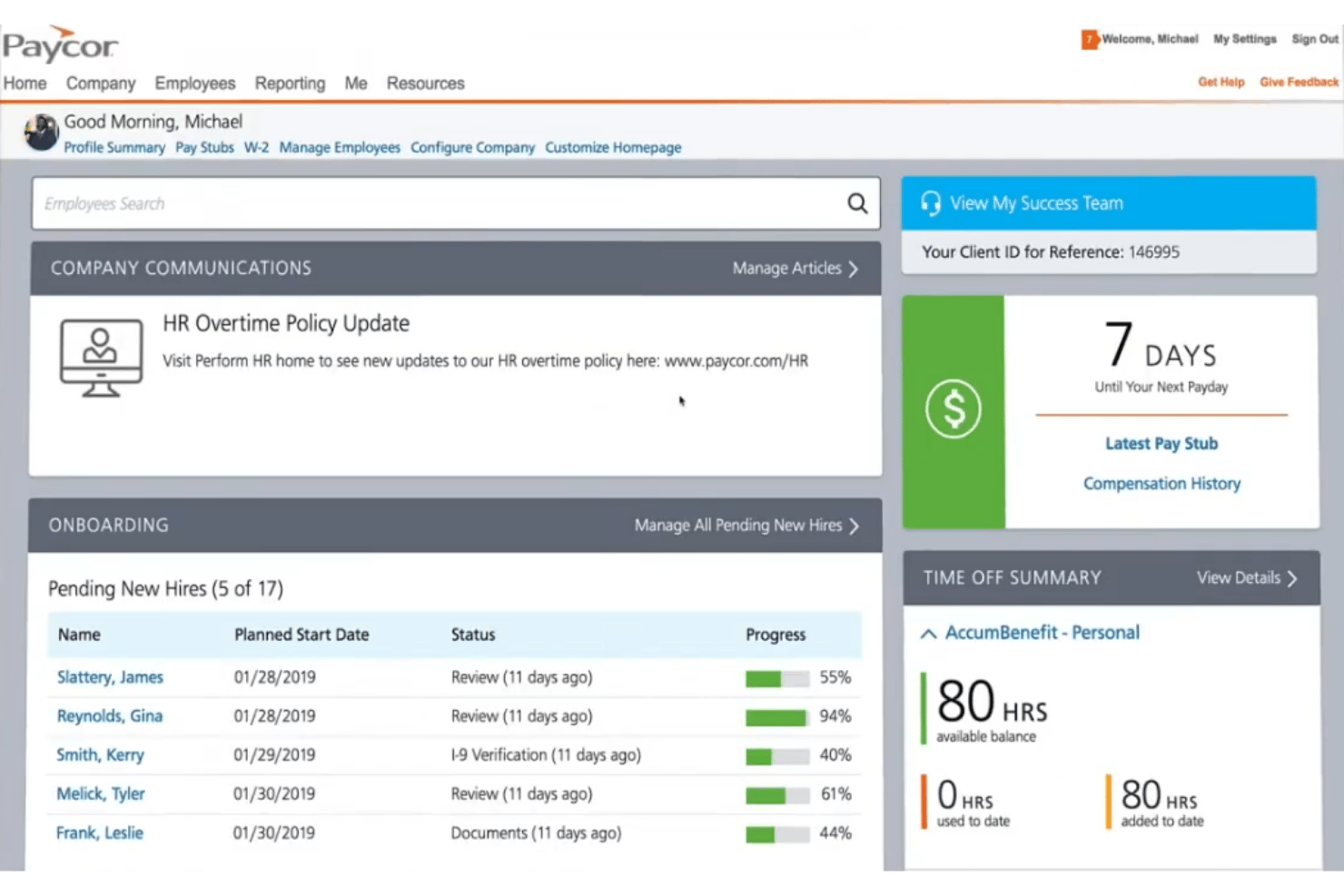Open Reynolds, Gina record
1344x896 pixels.
(x=110, y=716)
